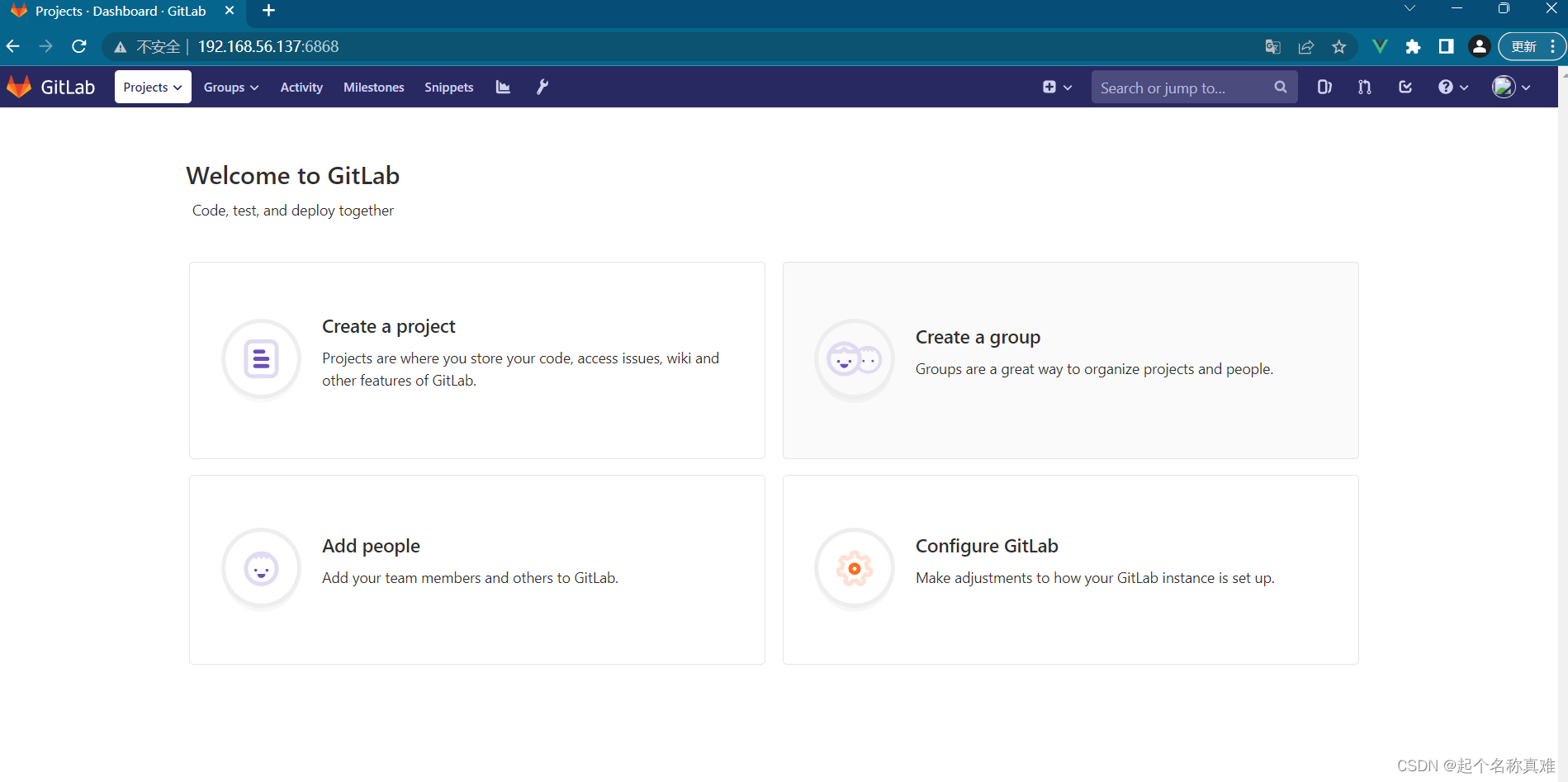Click Add people heading
Screen dimensions: 1568x782
pos(371,546)
